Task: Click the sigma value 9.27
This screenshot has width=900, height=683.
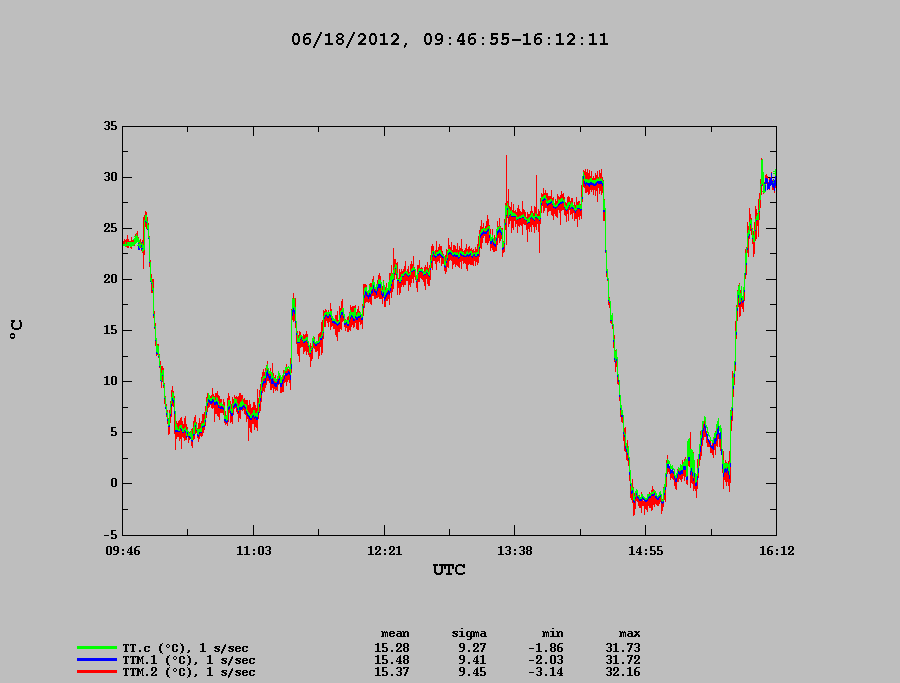Action: tap(472, 648)
